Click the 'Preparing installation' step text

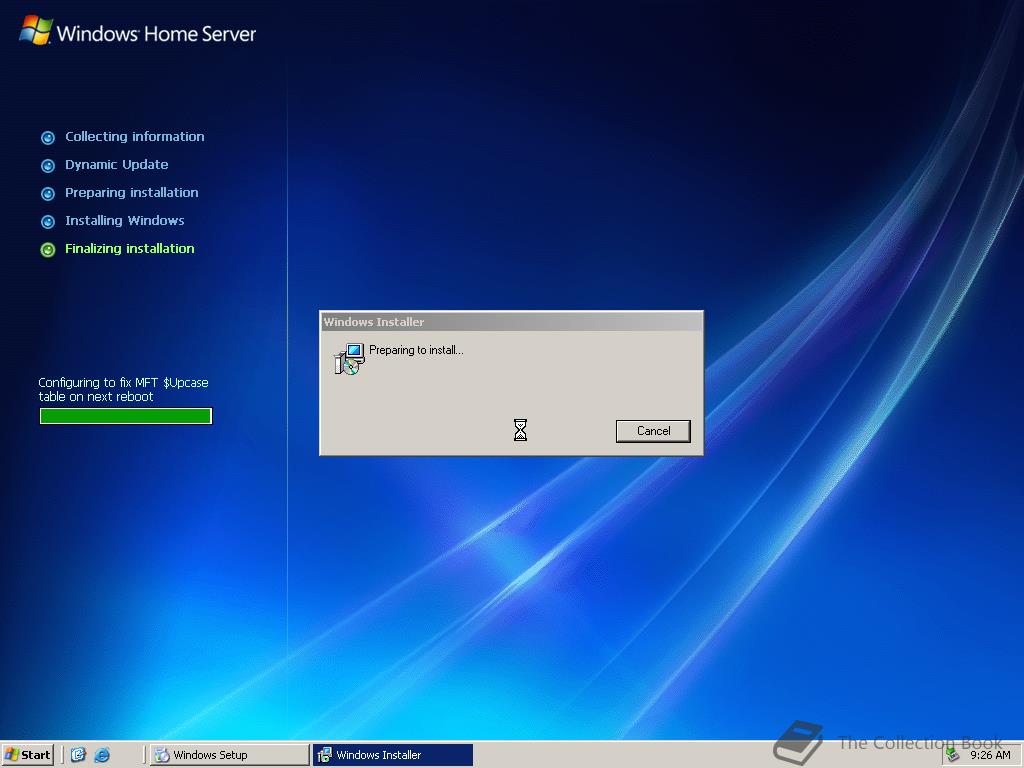pyautogui.click(x=131, y=193)
